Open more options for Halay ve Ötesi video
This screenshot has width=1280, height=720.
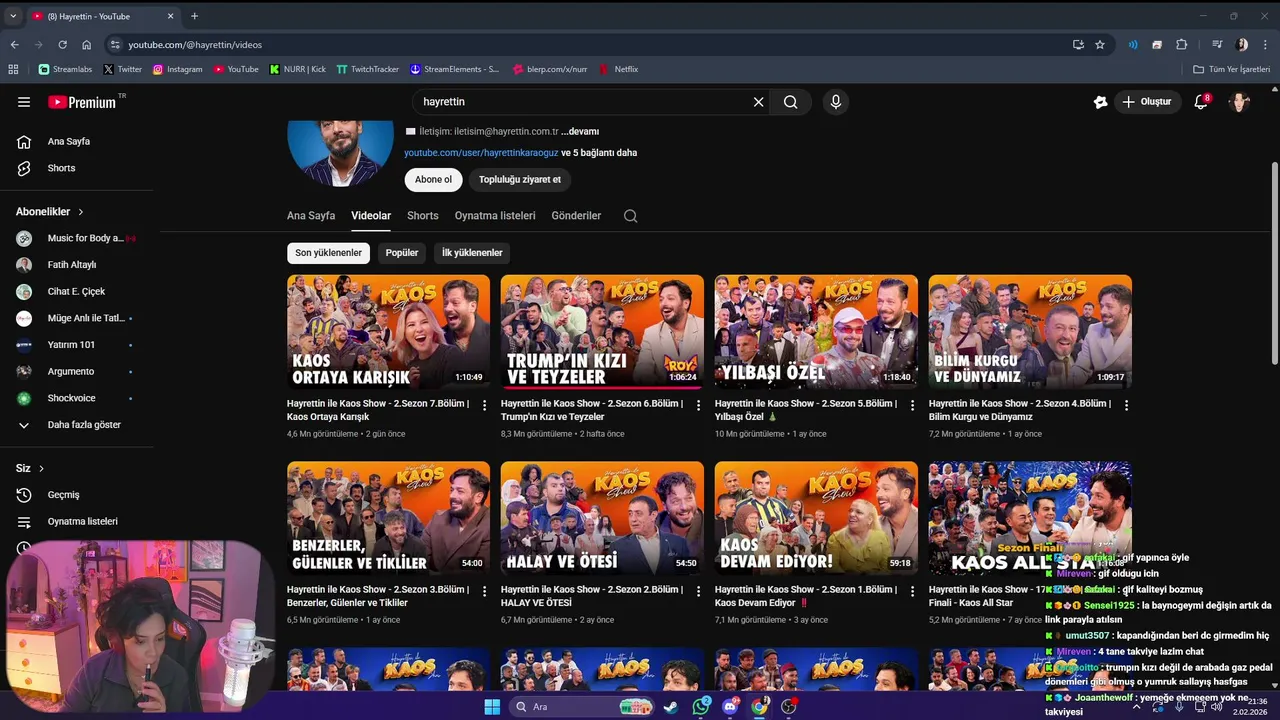click(698, 591)
